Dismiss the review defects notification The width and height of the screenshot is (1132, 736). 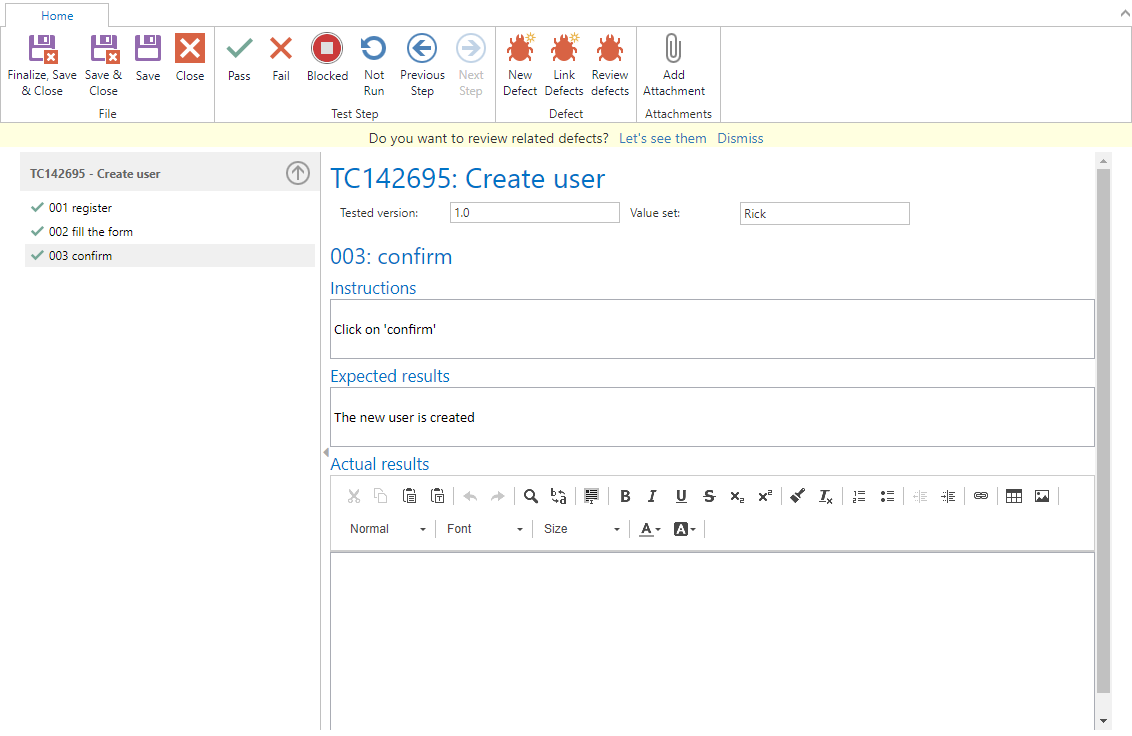click(x=740, y=139)
